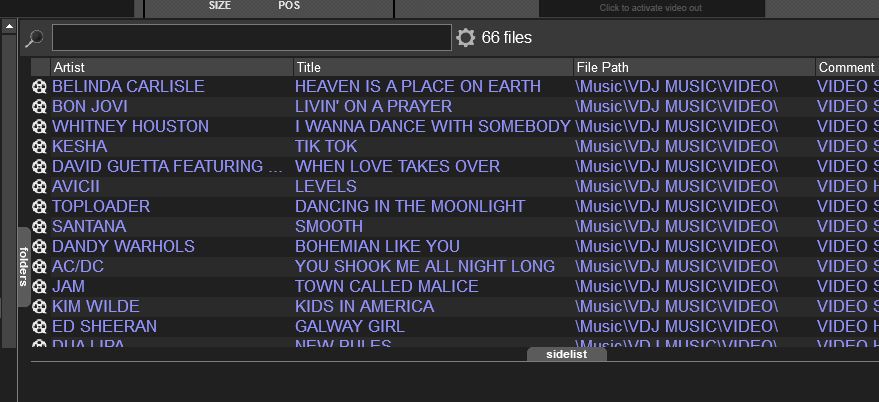Select title BOHEMIAN LIKE YOU
The height and width of the screenshot is (402, 879).
click(x=377, y=246)
